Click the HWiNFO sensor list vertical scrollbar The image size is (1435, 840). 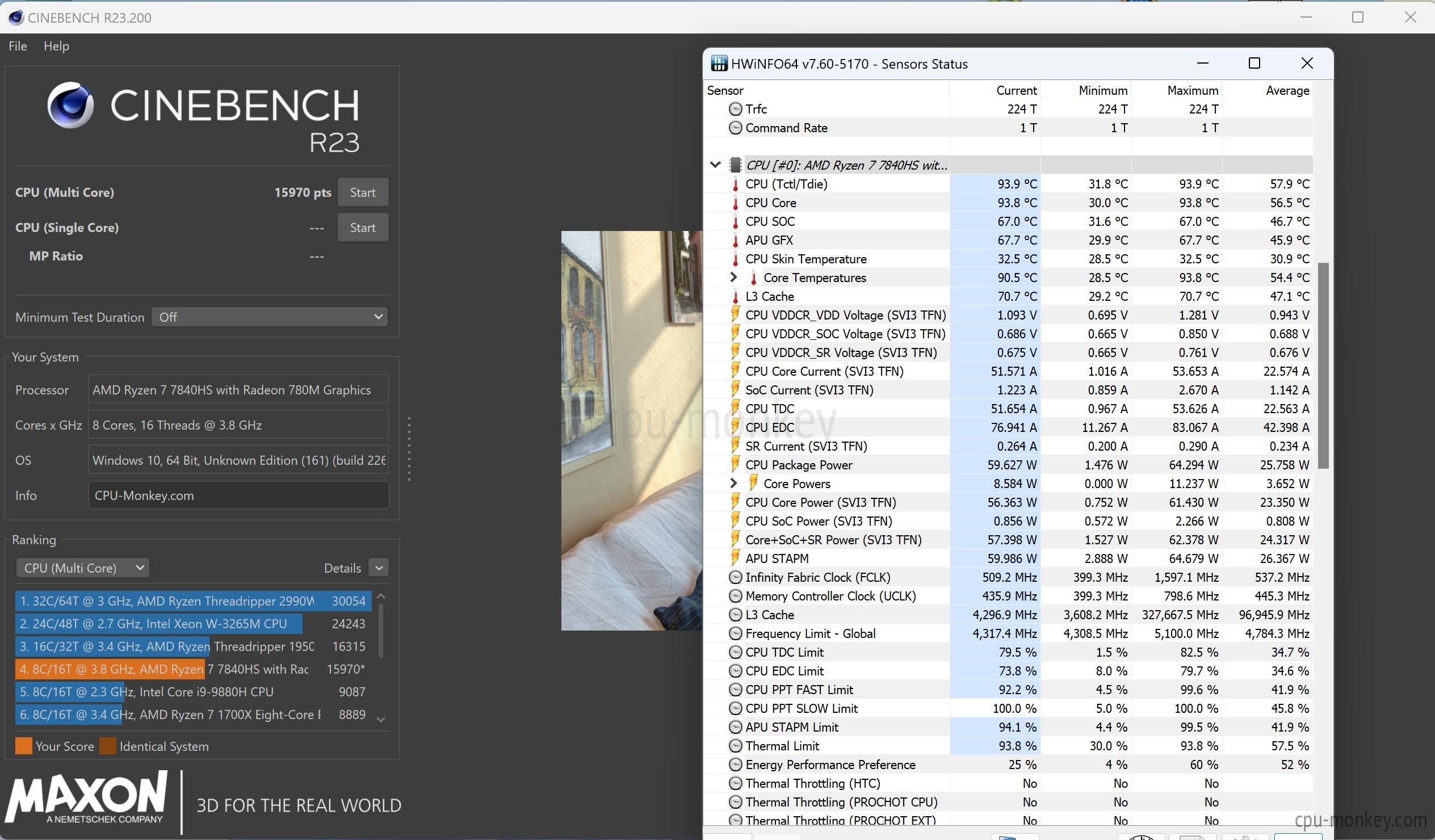click(x=1323, y=366)
